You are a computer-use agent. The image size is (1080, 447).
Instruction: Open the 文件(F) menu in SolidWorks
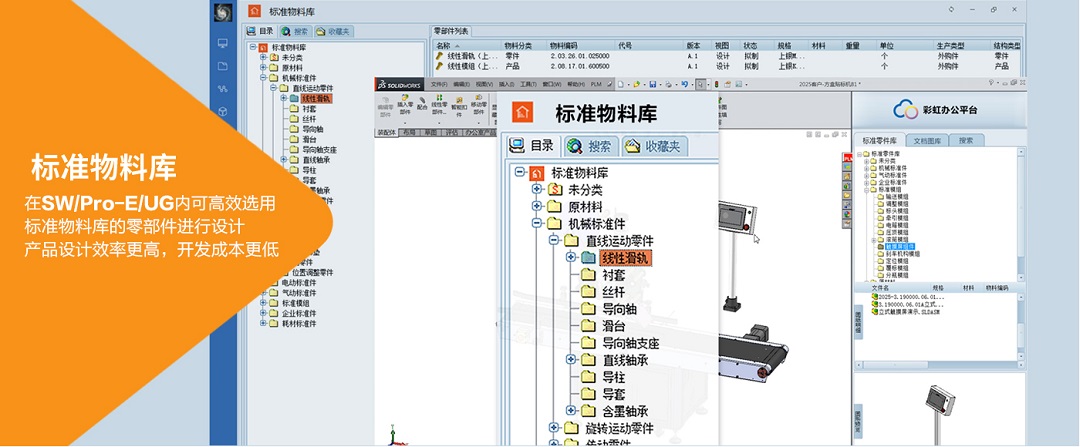point(438,85)
